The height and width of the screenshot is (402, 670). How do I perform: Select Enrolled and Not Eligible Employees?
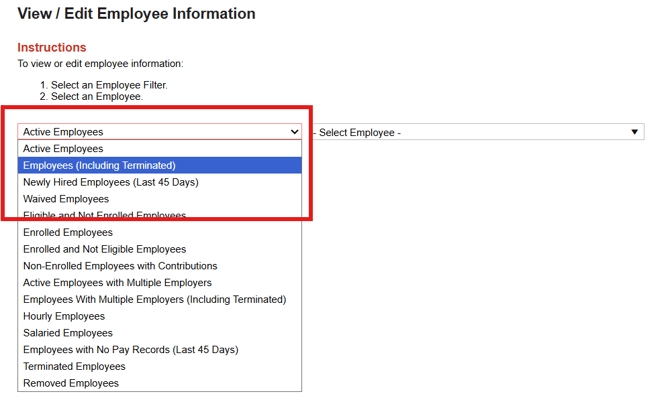[x=104, y=249]
